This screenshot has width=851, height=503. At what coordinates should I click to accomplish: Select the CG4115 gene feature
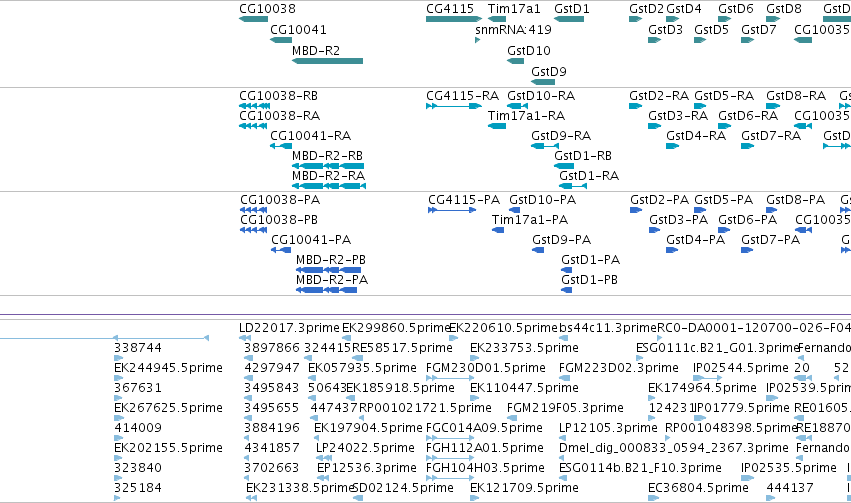point(454,19)
